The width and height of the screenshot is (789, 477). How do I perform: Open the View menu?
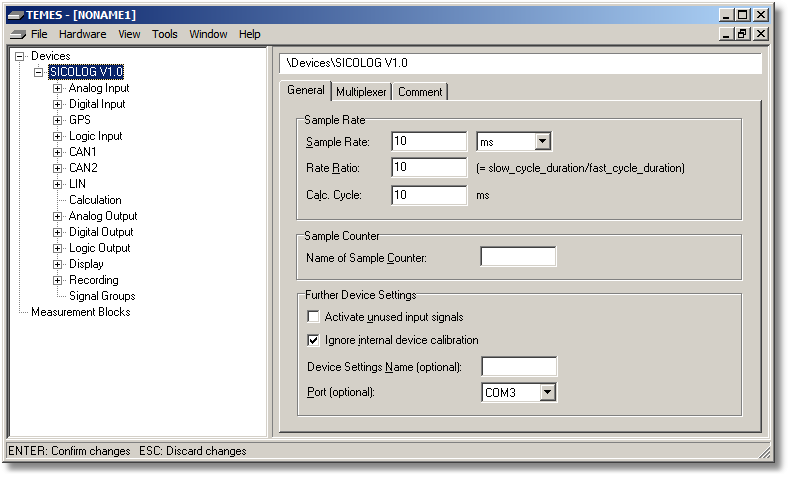[129, 34]
